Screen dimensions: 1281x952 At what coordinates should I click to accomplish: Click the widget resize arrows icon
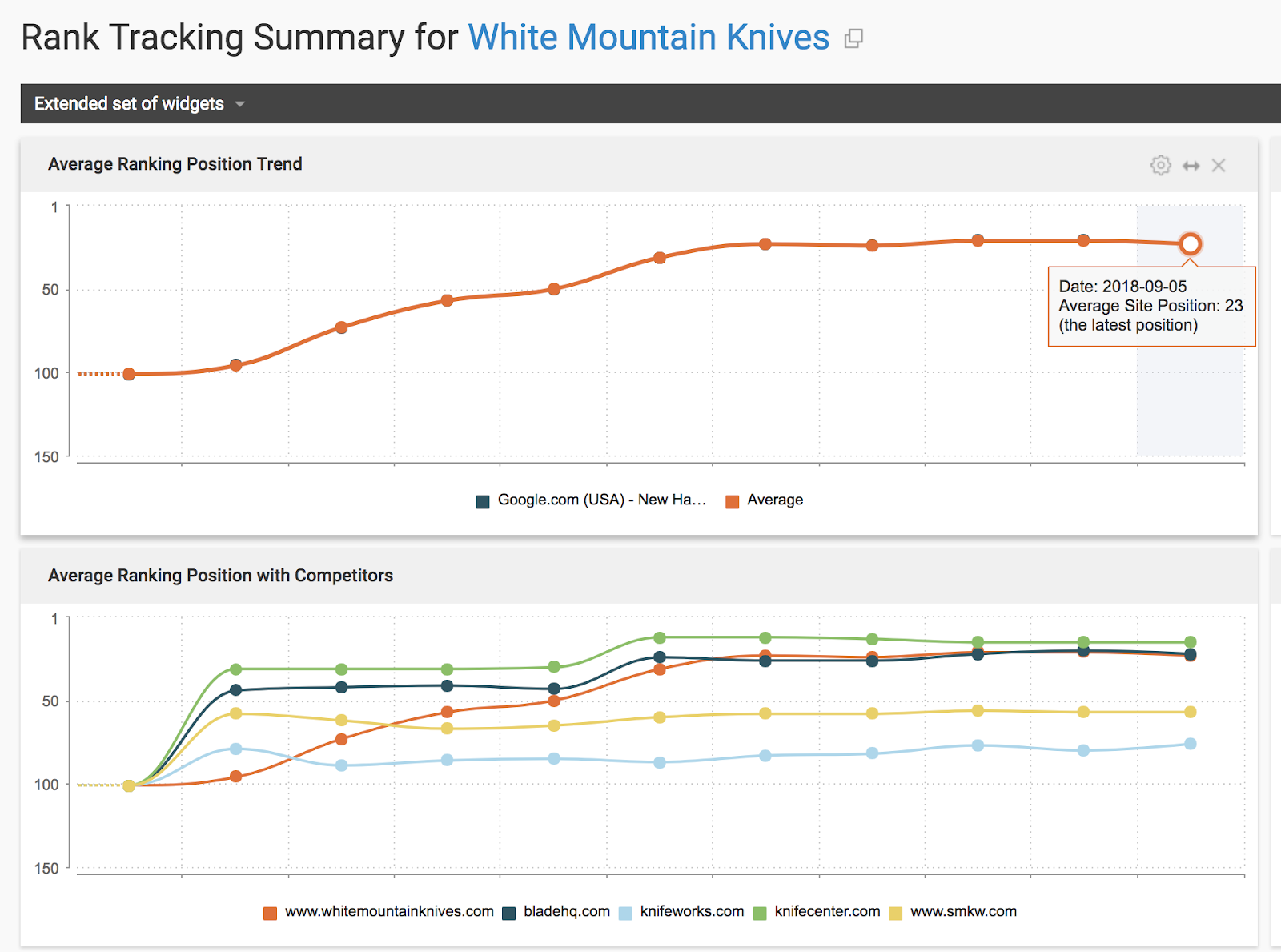(x=1191, y=166)
